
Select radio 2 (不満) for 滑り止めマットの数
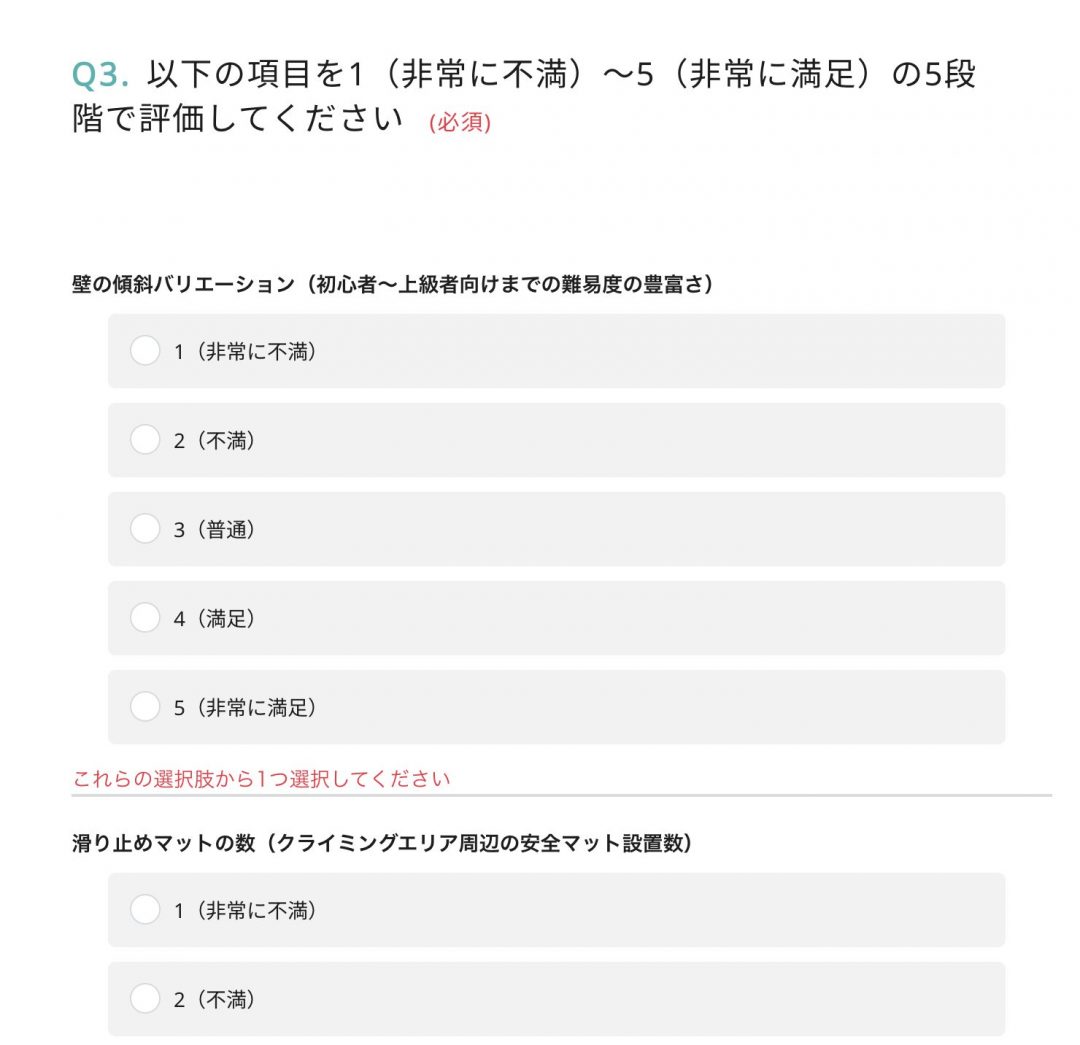(x=145, y=998)
